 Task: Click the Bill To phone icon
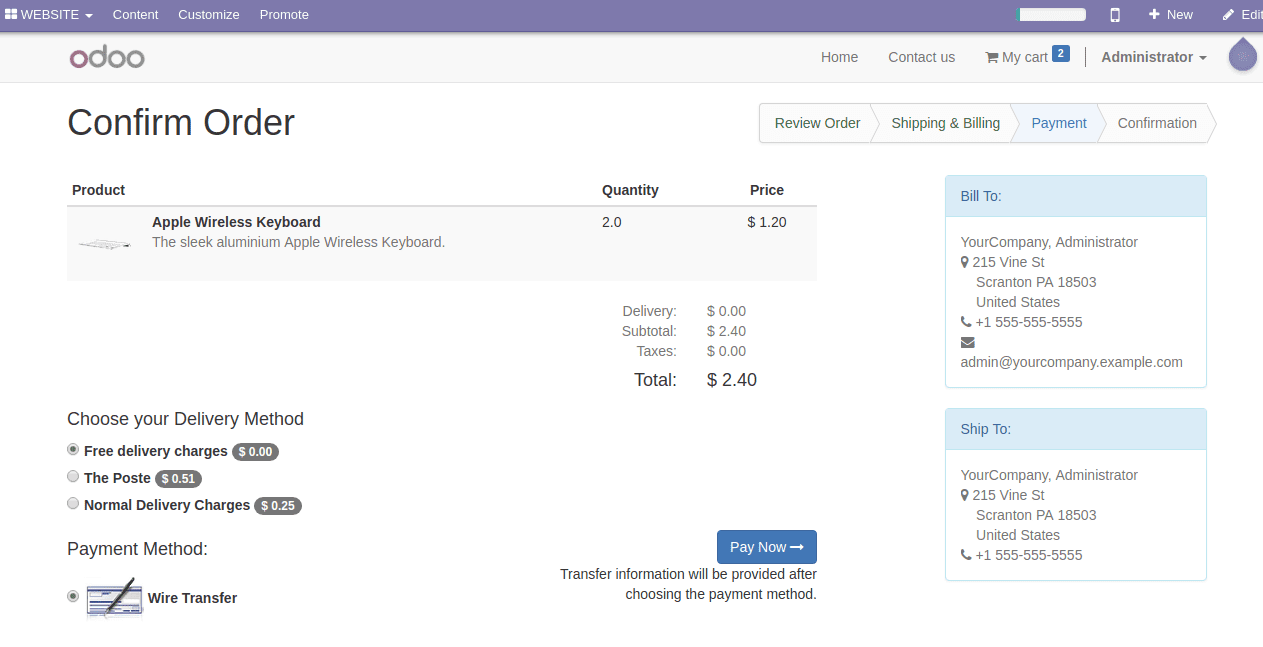click(x=966, y=322)
